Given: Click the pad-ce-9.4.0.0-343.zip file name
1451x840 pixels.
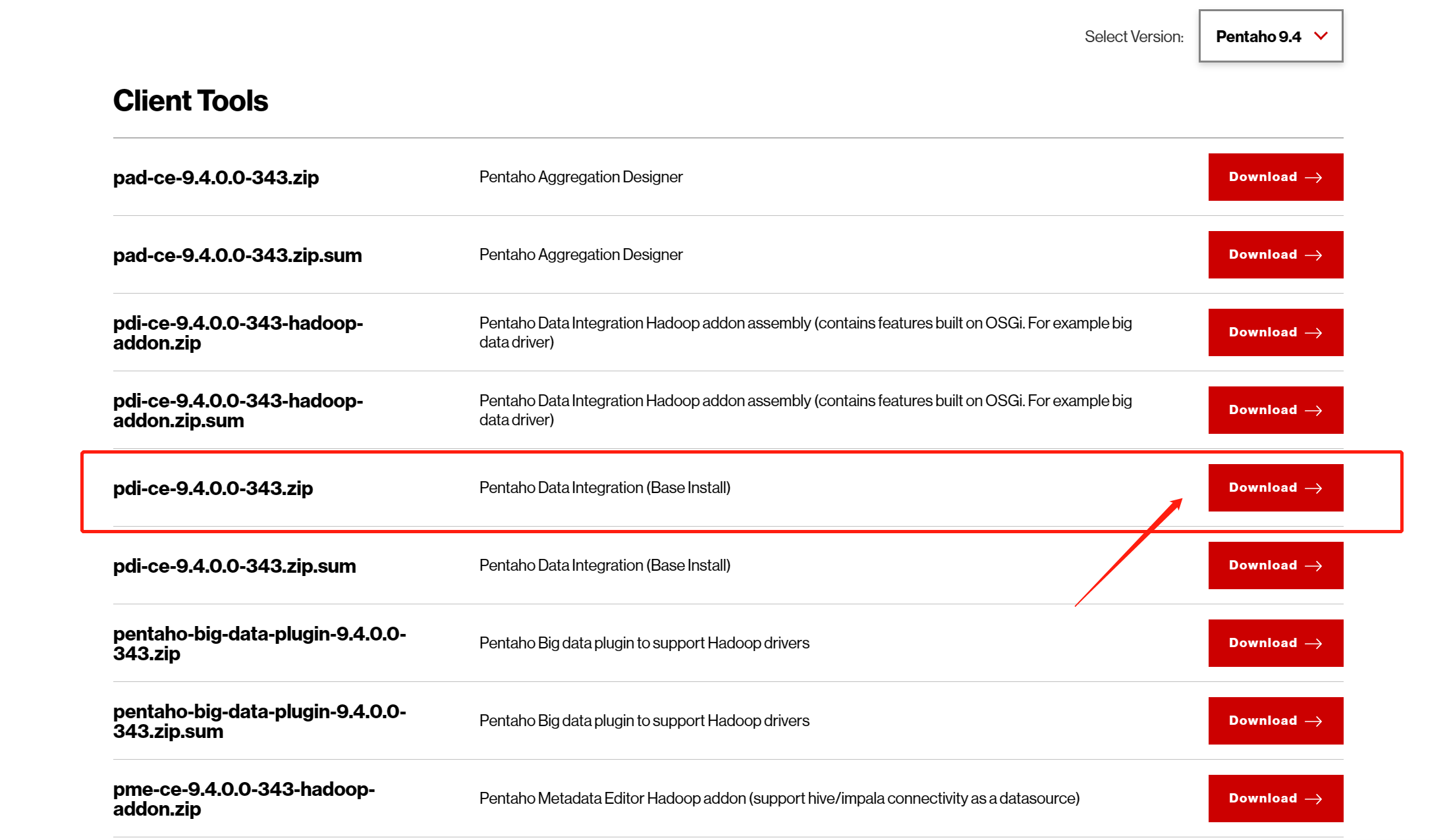Looking at the screenshot, I should (x=216, y=178).
